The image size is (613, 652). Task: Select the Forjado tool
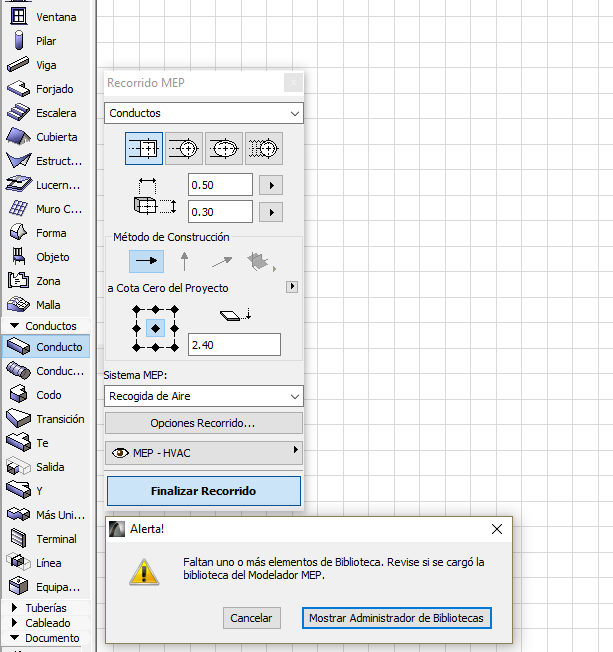pyautogui.click(x=46, y=89)
